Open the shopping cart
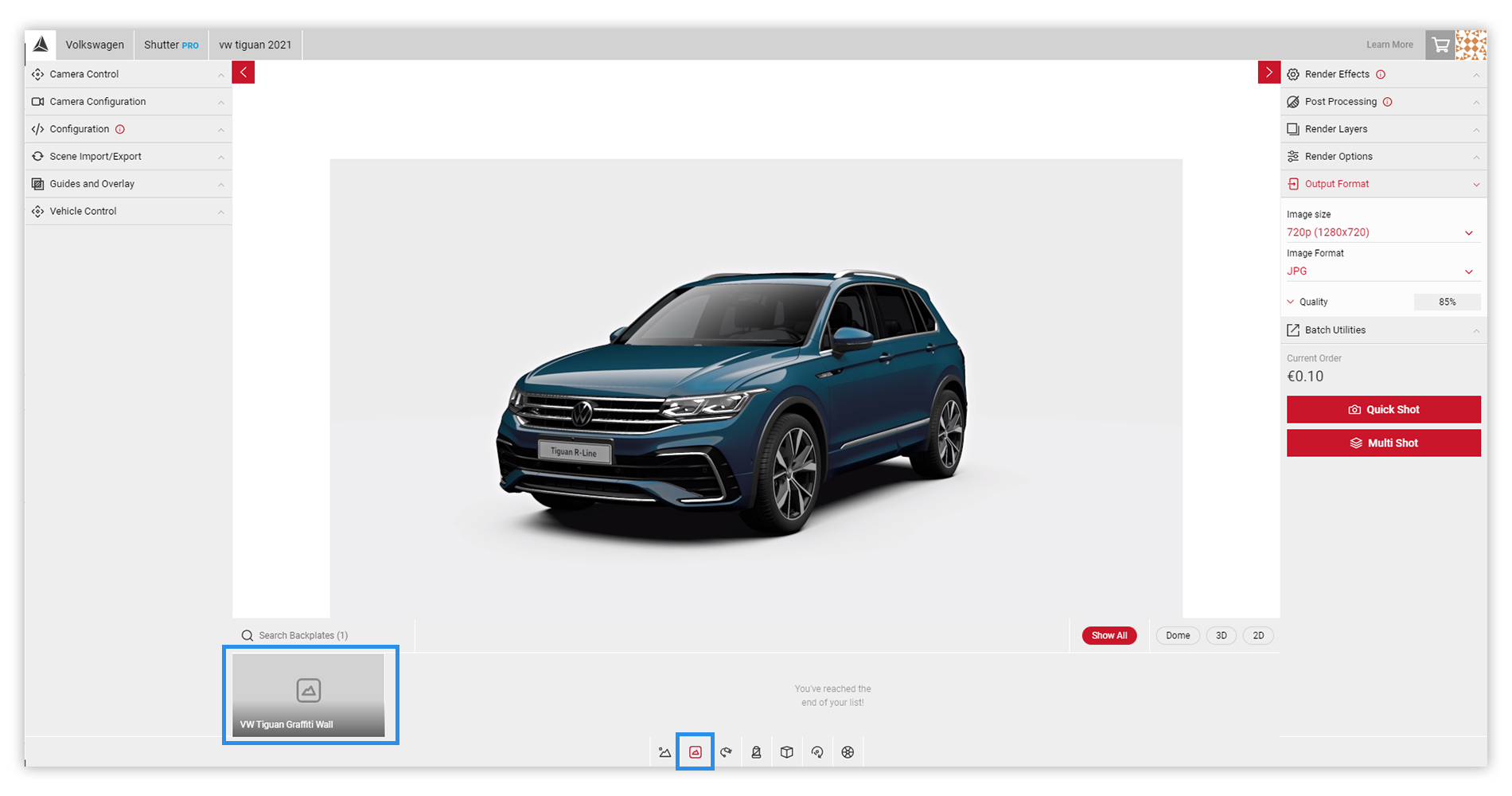 (1440, 45)
